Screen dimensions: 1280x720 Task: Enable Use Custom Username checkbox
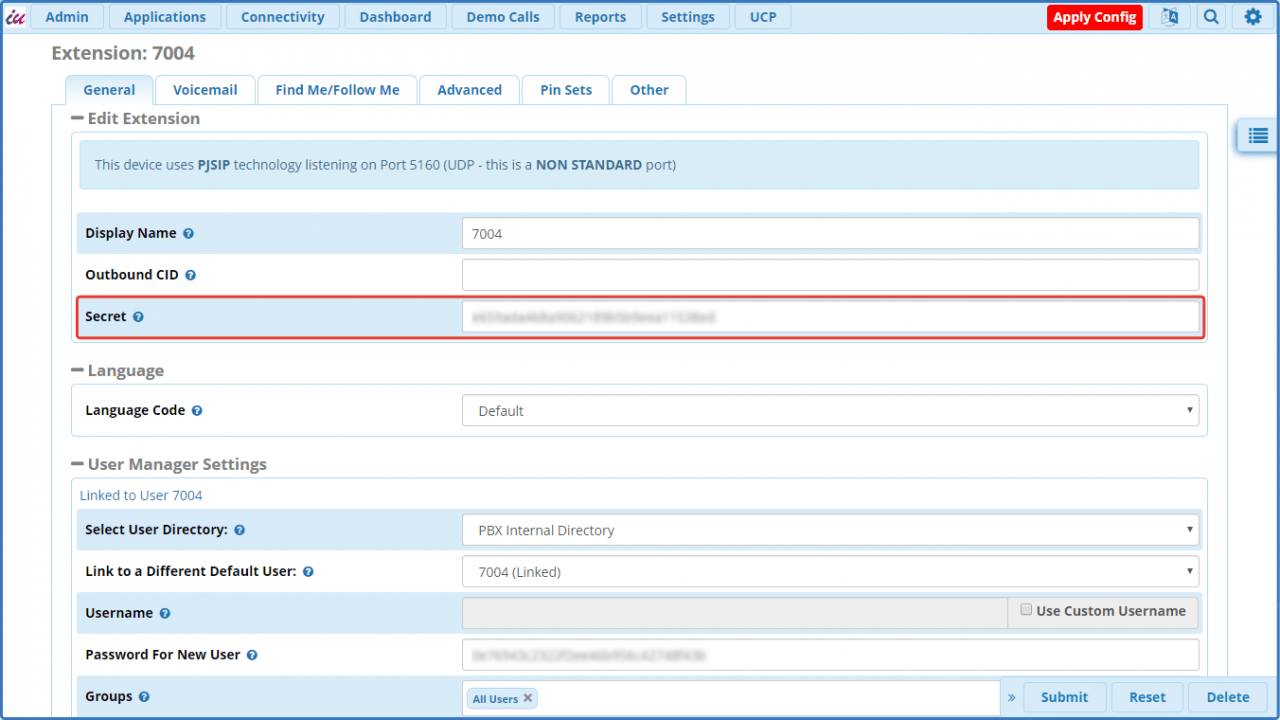coord(1026,610)
